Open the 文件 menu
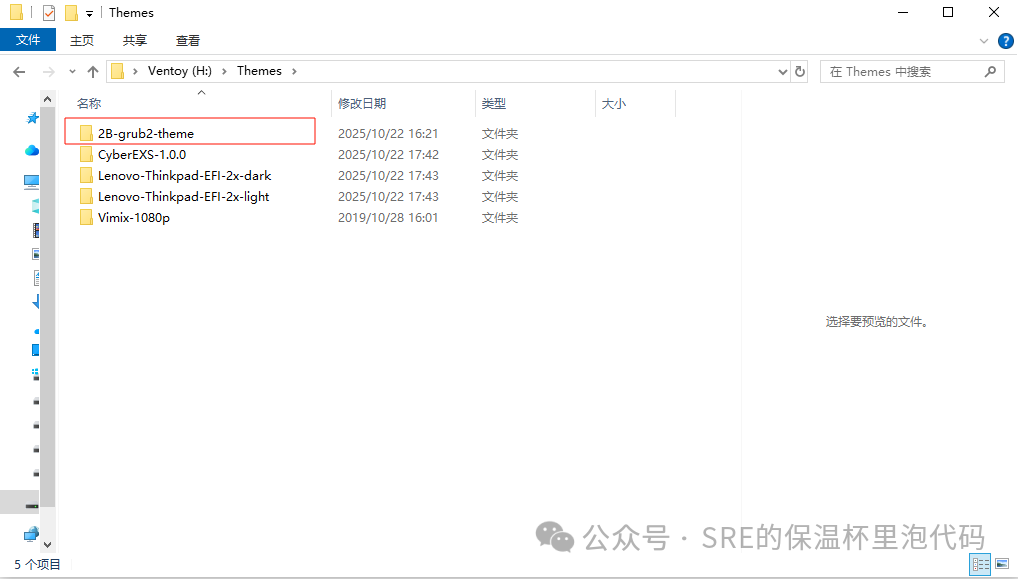 point(28,40)
